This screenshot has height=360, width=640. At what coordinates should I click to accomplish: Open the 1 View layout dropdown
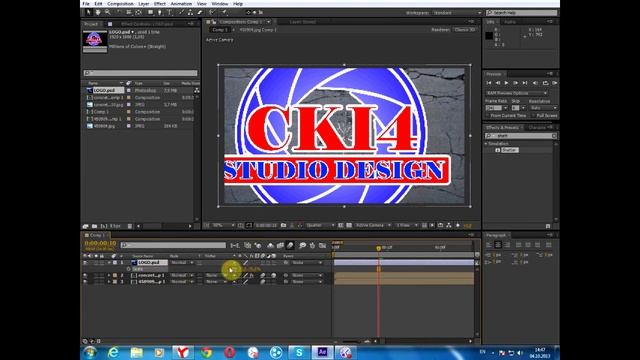point(407,225)
